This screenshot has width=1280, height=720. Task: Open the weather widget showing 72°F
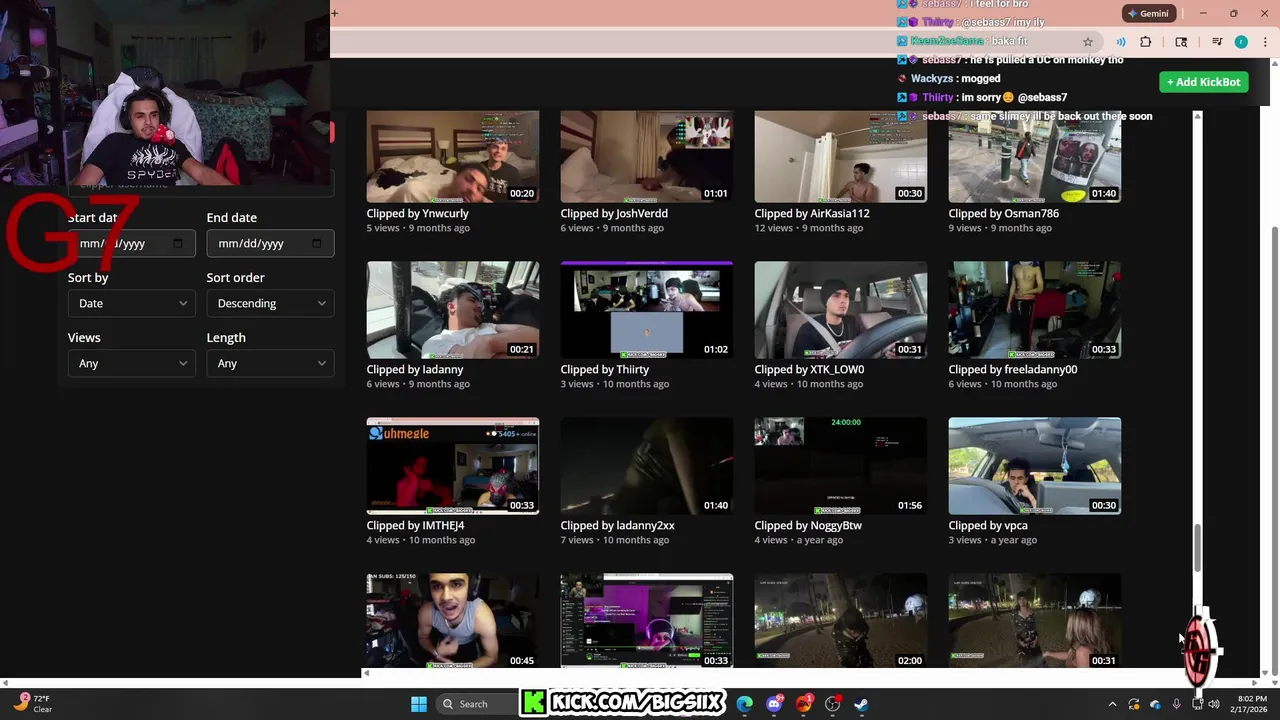32,704
